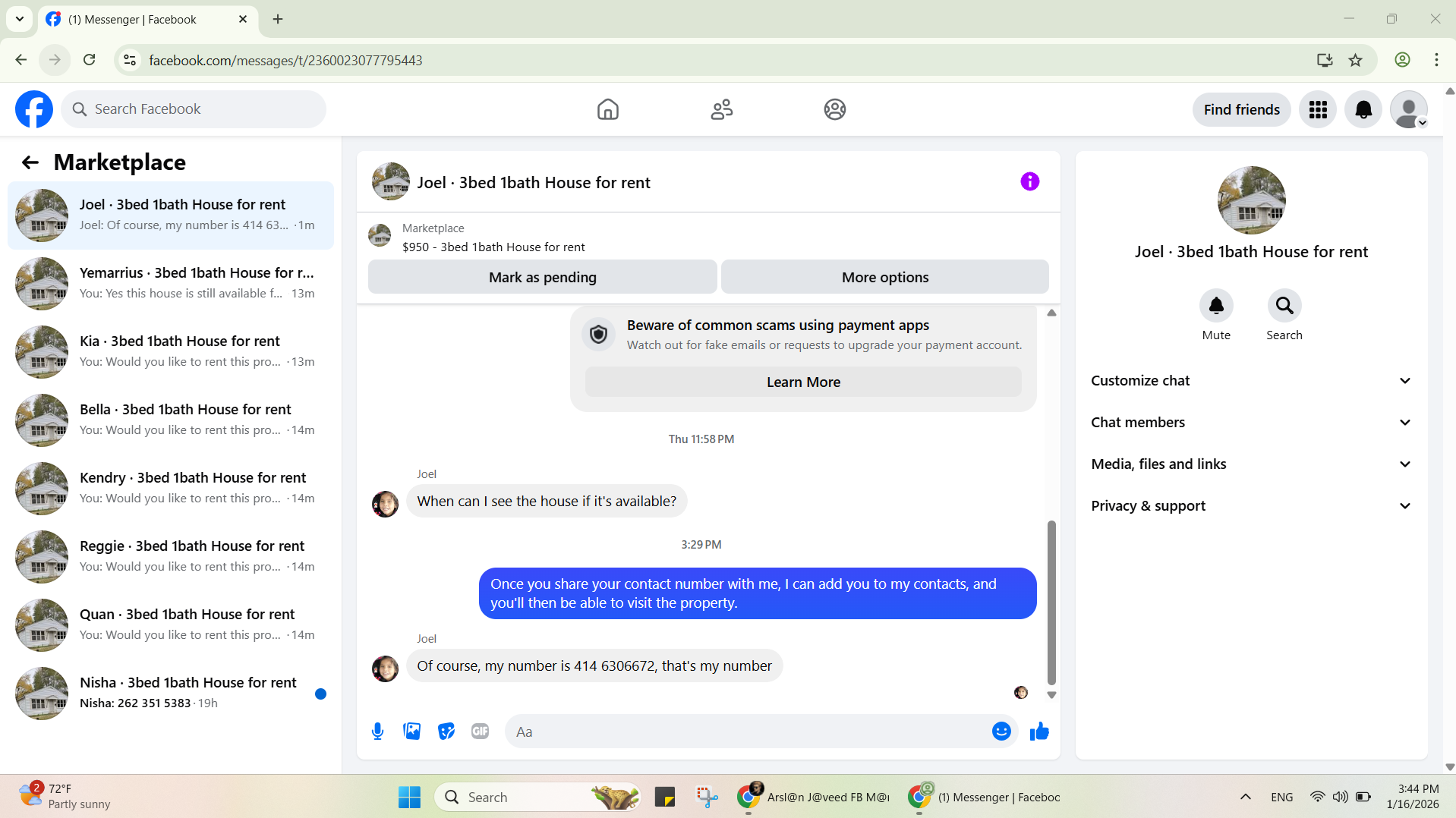Expand Chat members section
This screenshot has width=1456, height=818.
(x=1251, y=423)
